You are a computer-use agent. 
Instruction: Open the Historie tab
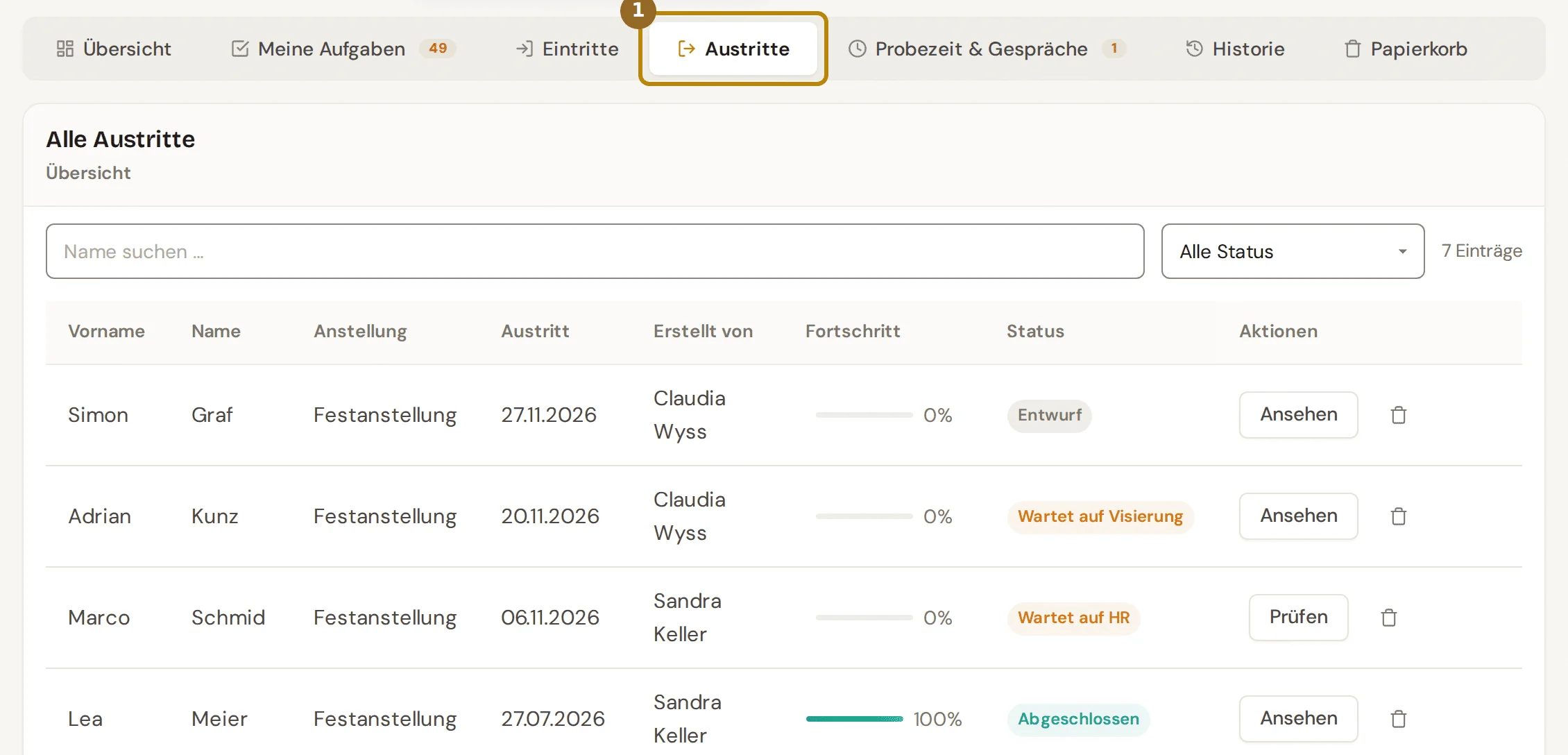point(1235,49)
